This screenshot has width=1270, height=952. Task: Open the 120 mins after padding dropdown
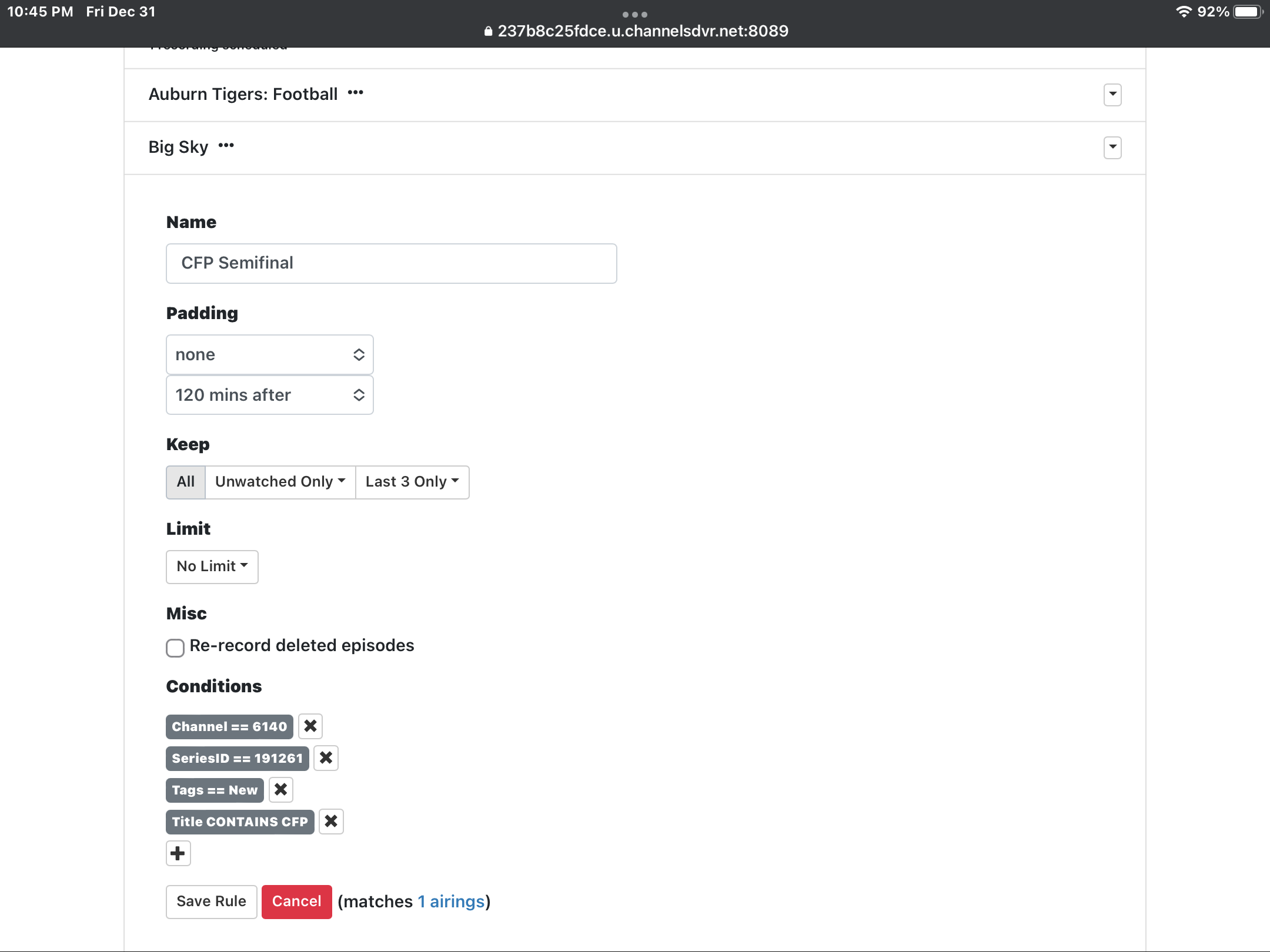pos(270,395)
